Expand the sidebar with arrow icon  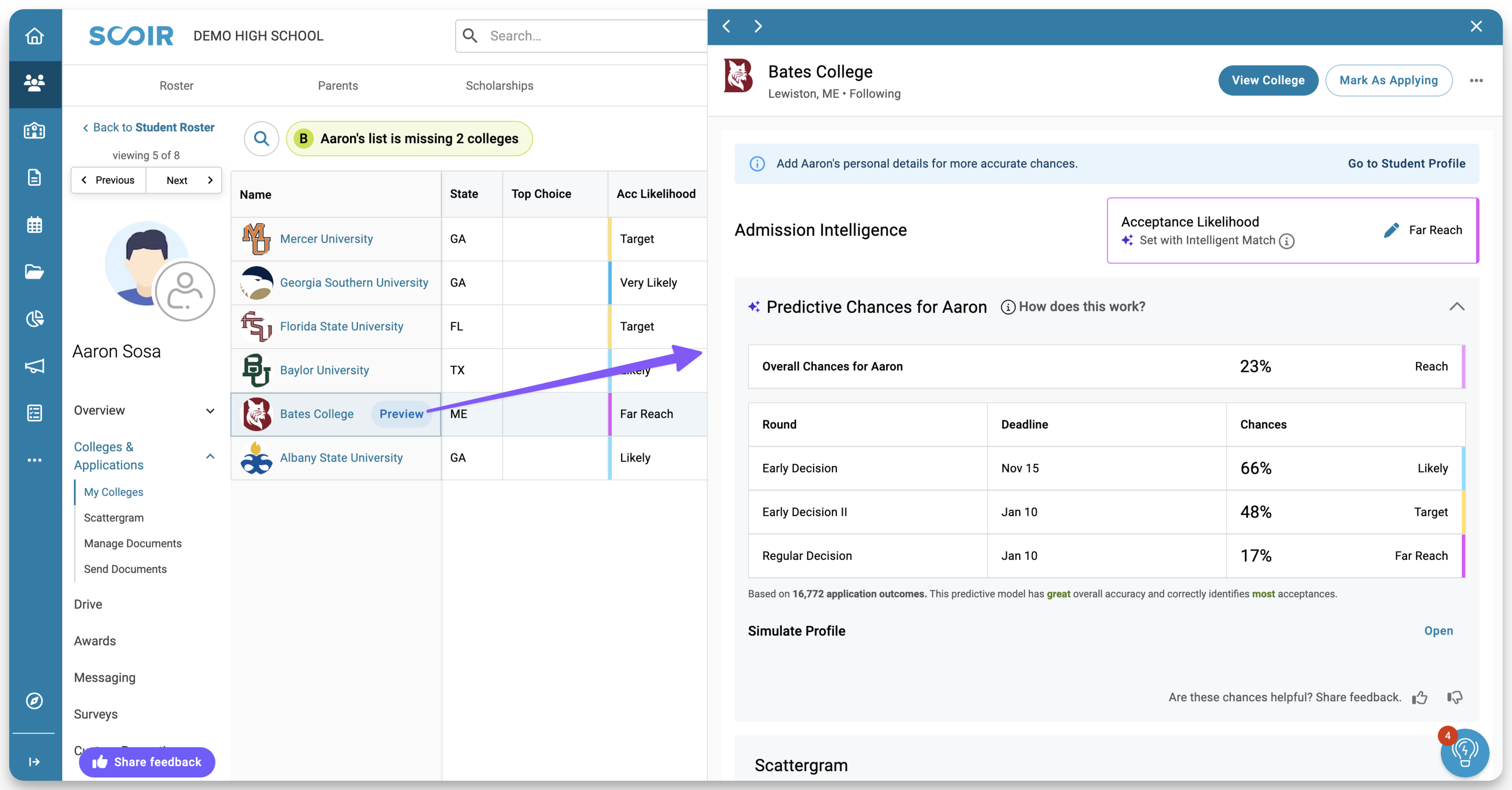[34, 762]
